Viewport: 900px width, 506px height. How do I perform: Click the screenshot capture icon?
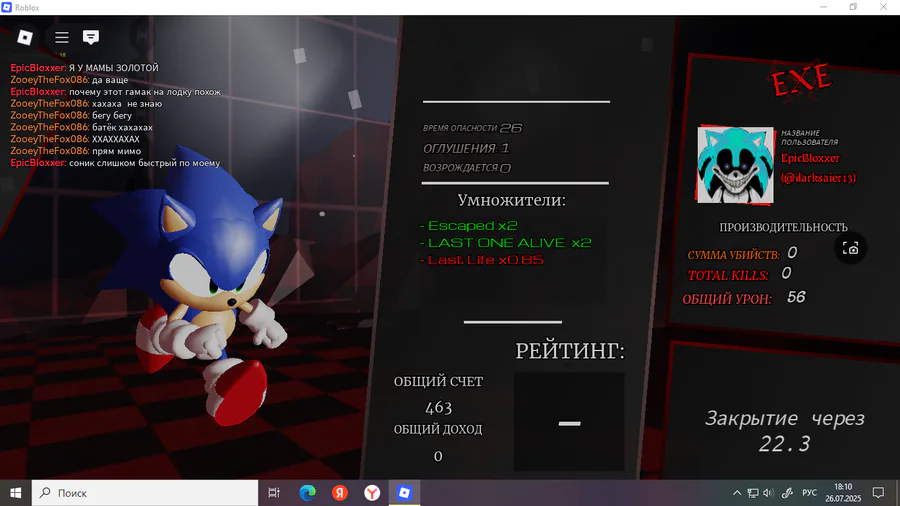coord(850,248)
